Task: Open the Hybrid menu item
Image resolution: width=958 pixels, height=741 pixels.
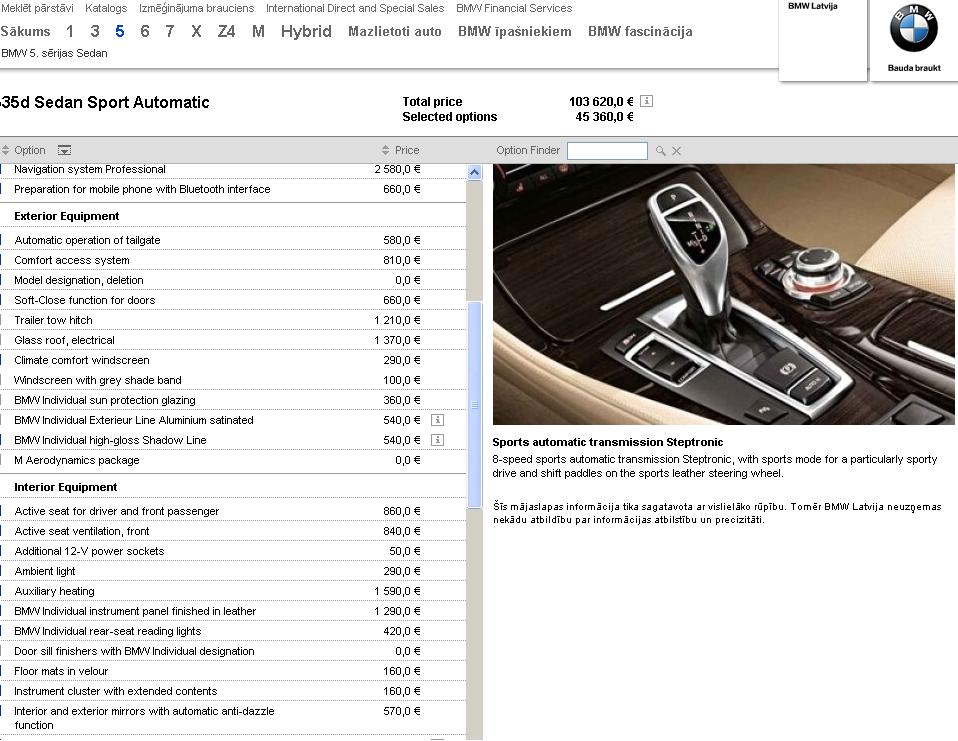Action: pos(306,31)
